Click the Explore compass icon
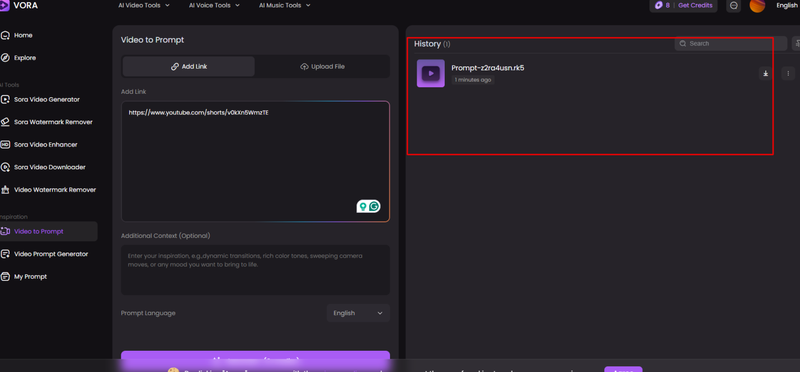800x372 pixels. (5, 58)
